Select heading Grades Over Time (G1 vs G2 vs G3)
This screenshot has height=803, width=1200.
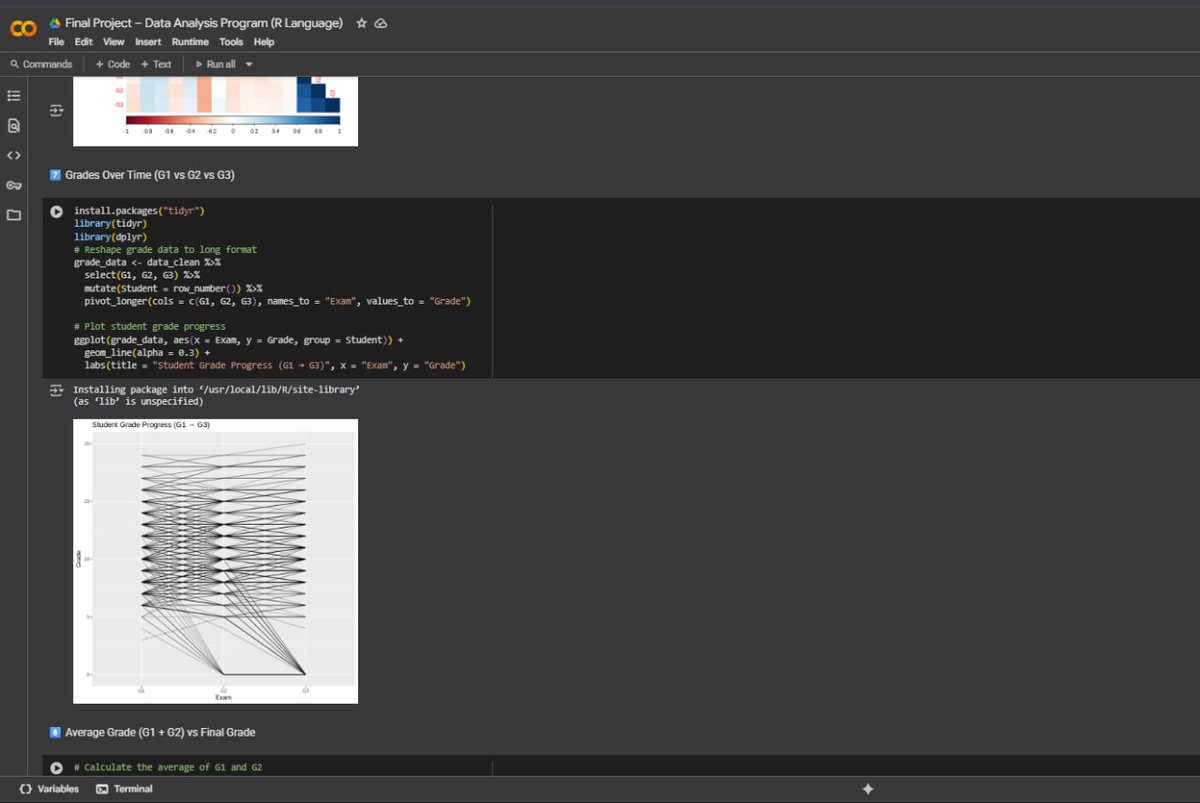click(x=150, y=175)
